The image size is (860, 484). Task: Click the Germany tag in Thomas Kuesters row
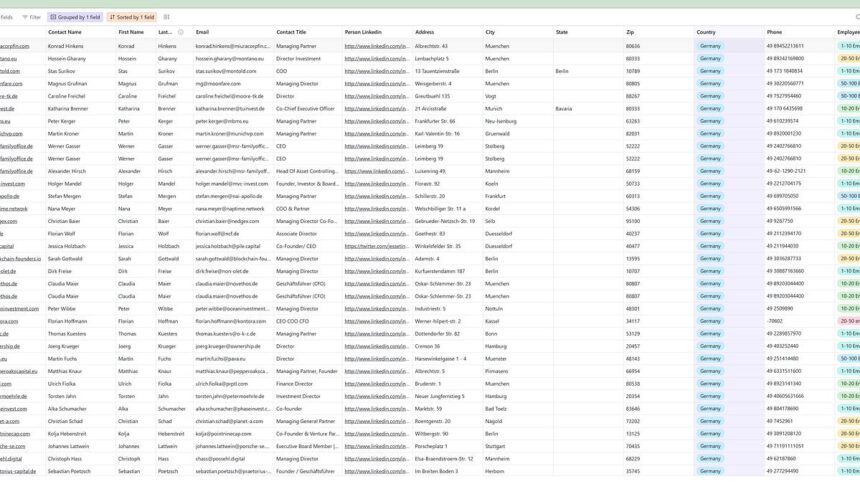coord(710,334)
